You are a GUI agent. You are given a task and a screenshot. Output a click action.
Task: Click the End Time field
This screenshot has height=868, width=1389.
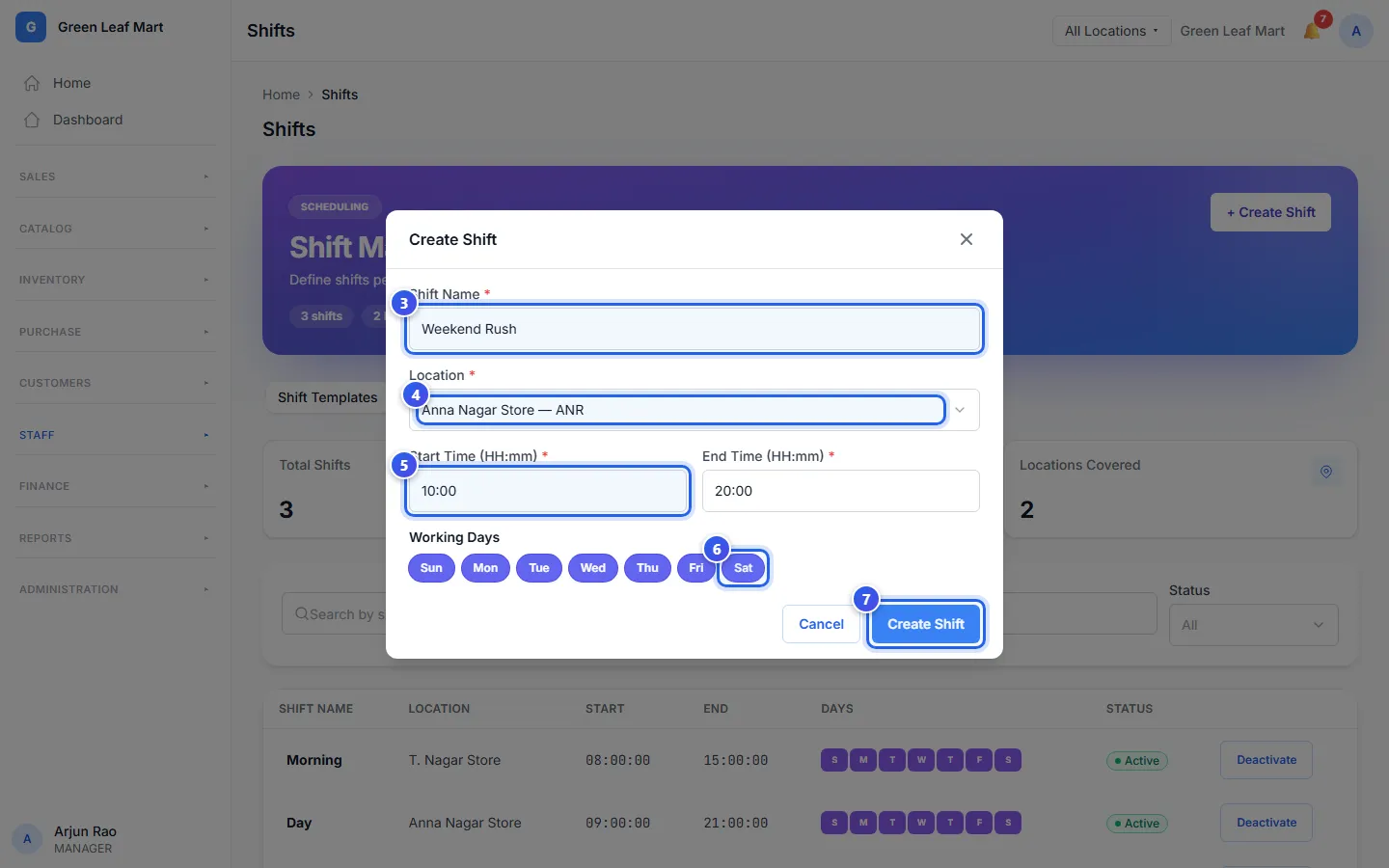[x=841, y=491]
